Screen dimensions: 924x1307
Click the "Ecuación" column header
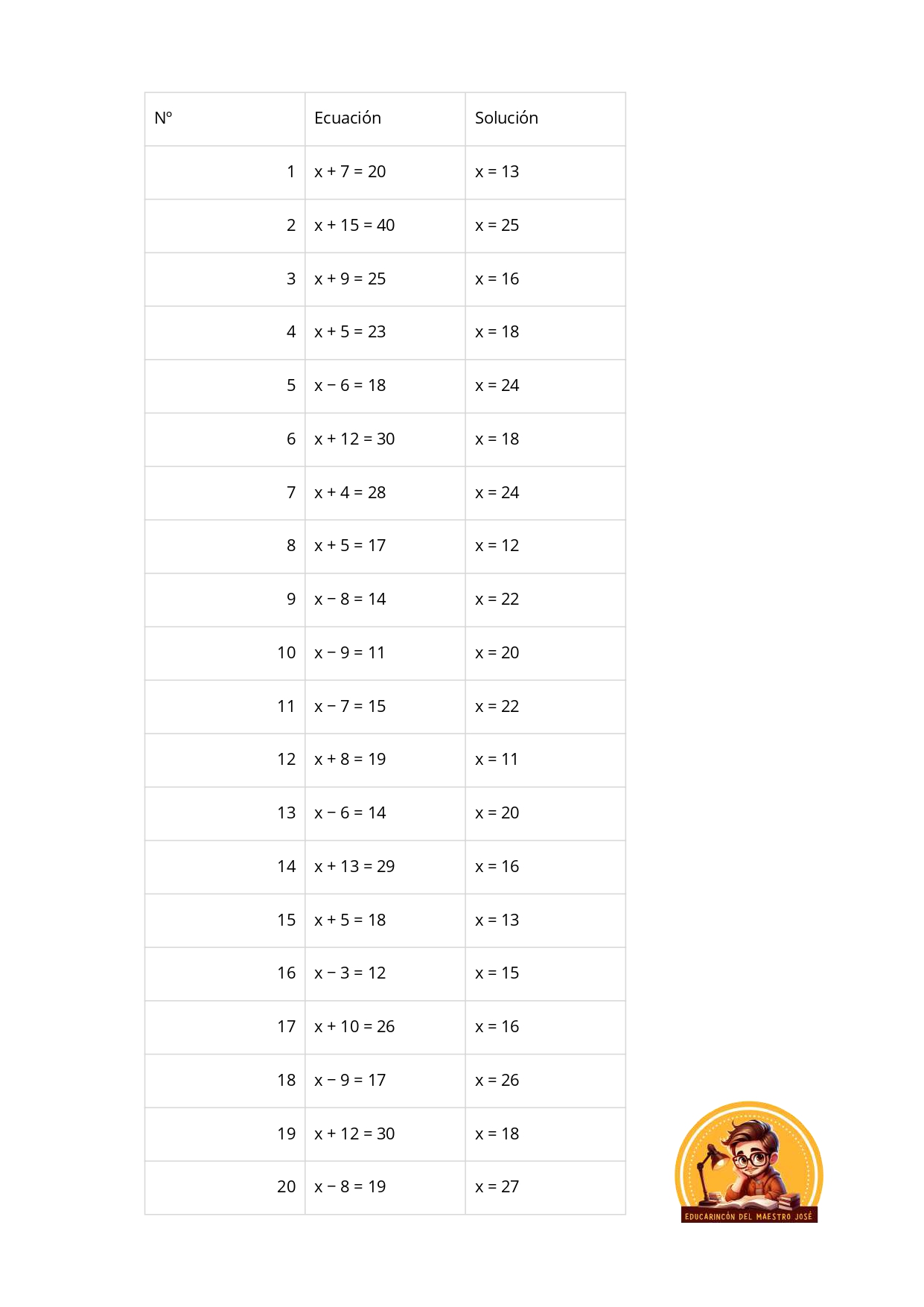click(x=348, y=118)
